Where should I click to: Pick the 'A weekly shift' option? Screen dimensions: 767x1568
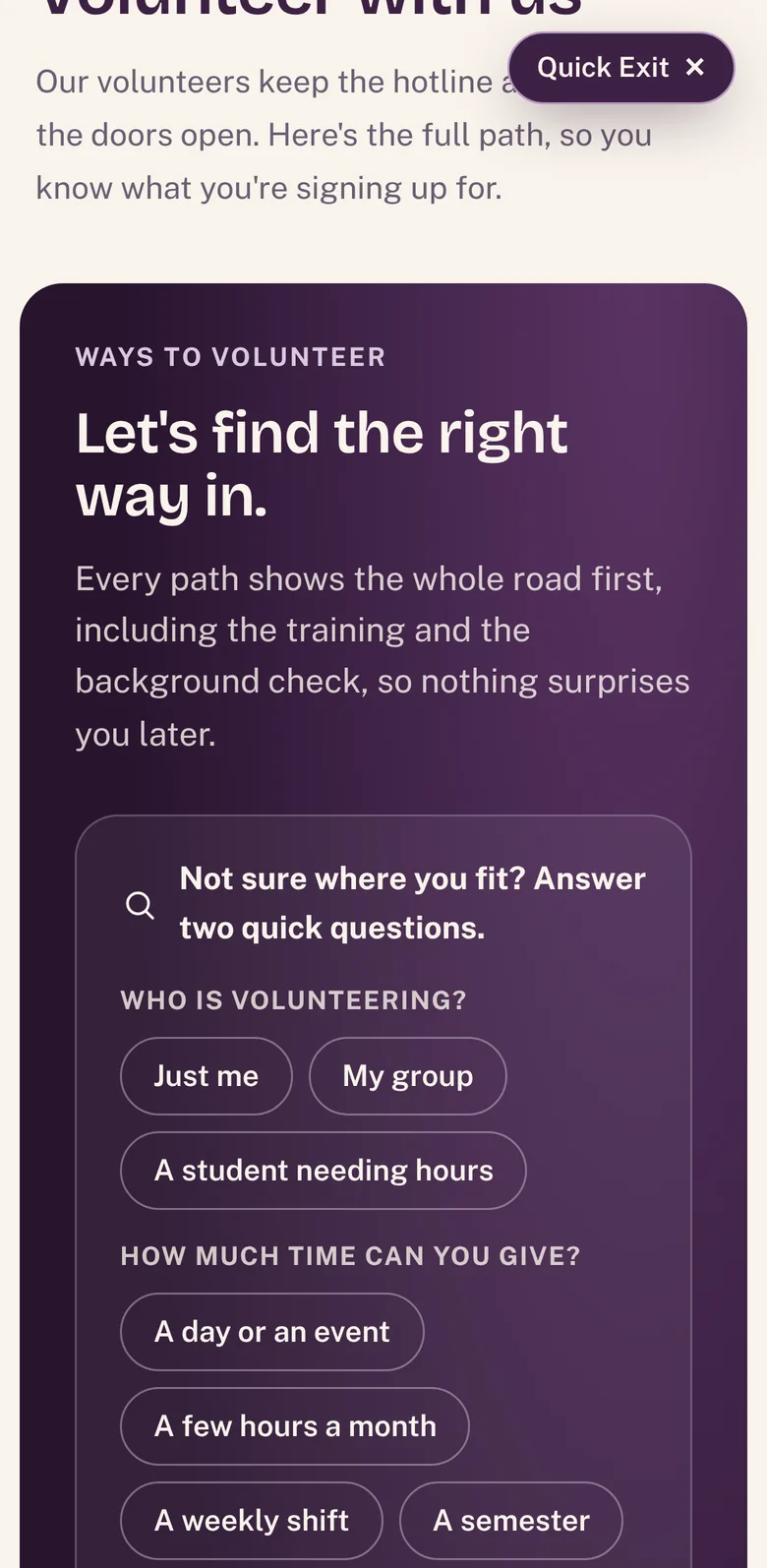[x=252, y=1521]
